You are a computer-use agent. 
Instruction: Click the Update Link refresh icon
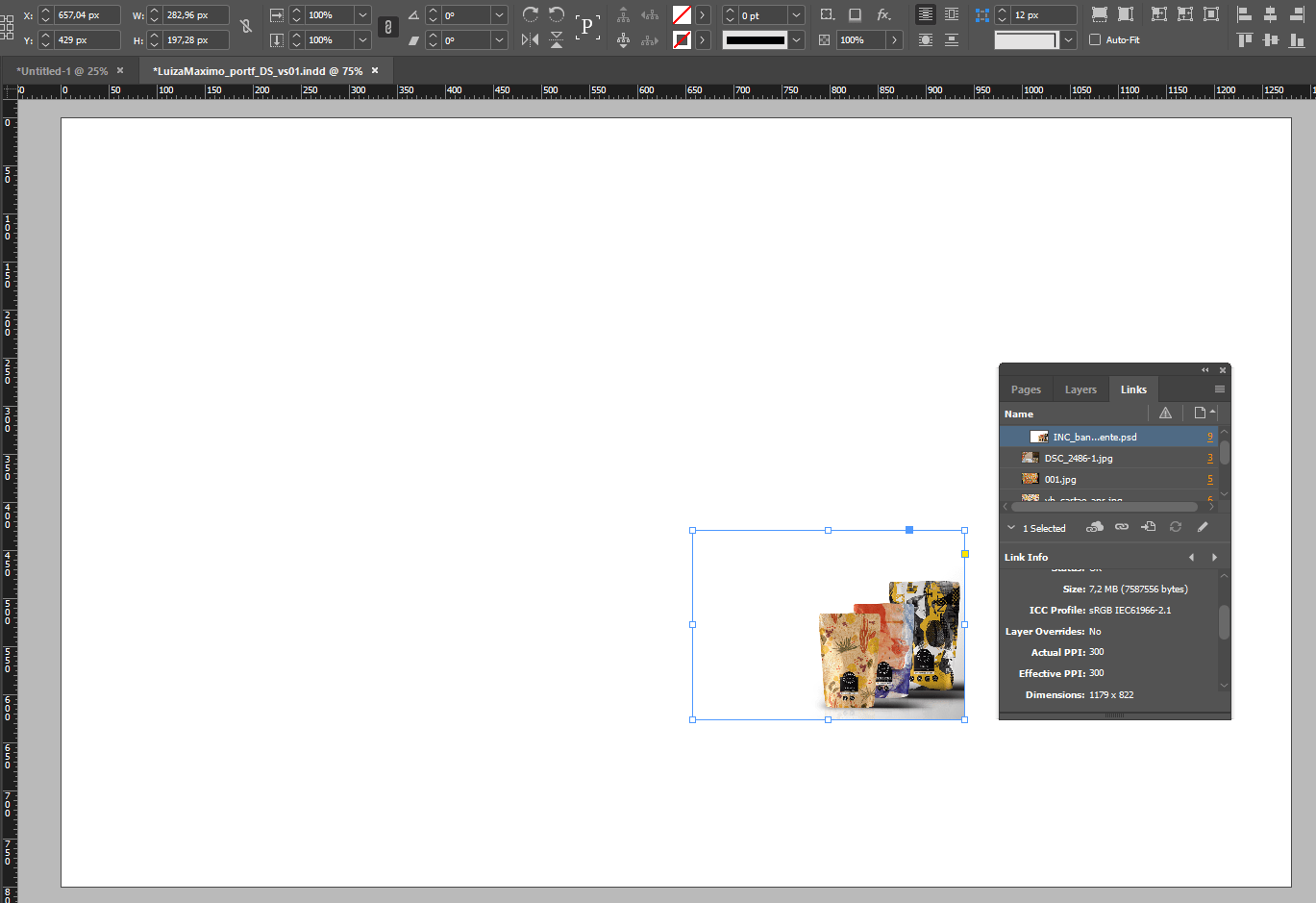click(1175, 527)
